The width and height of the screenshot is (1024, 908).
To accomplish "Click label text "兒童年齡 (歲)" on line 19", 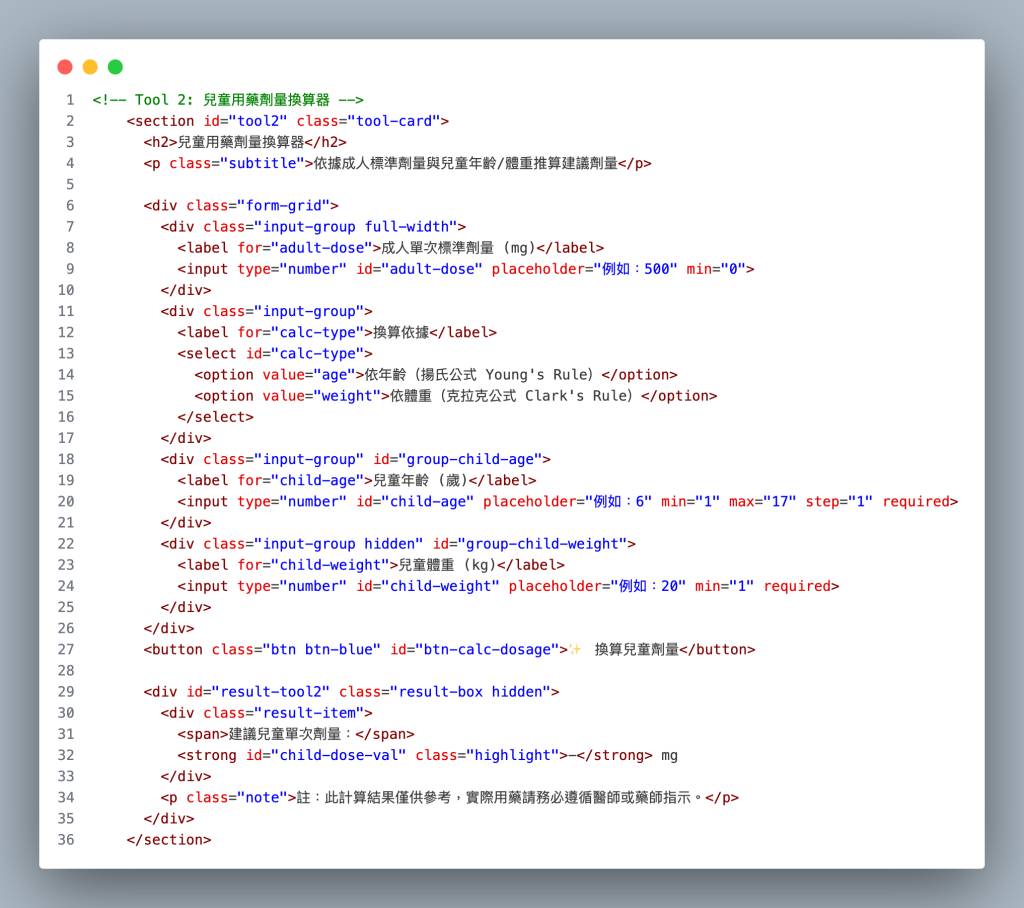I will (x=421, y=481).
